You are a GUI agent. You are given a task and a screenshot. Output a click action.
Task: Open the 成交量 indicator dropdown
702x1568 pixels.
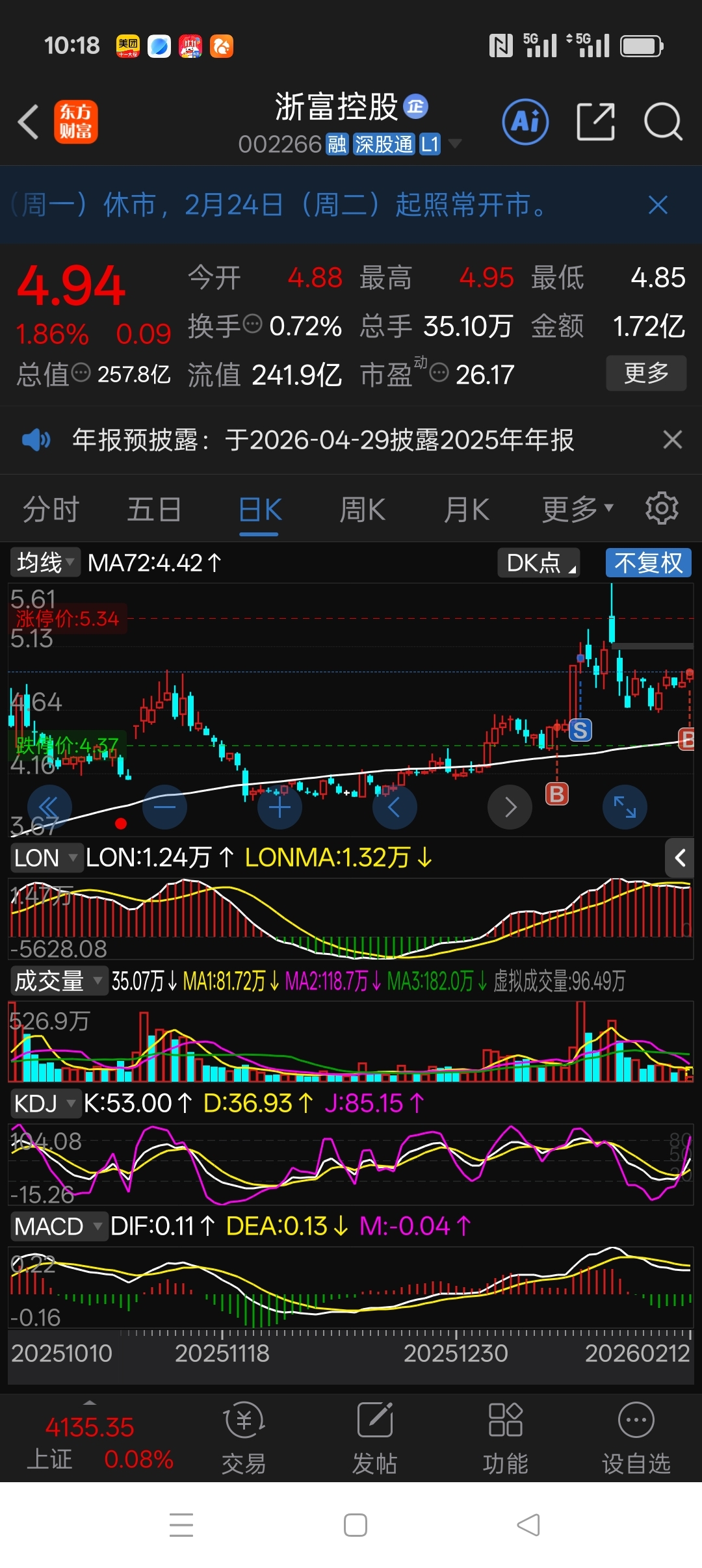(x=58, y=980)
